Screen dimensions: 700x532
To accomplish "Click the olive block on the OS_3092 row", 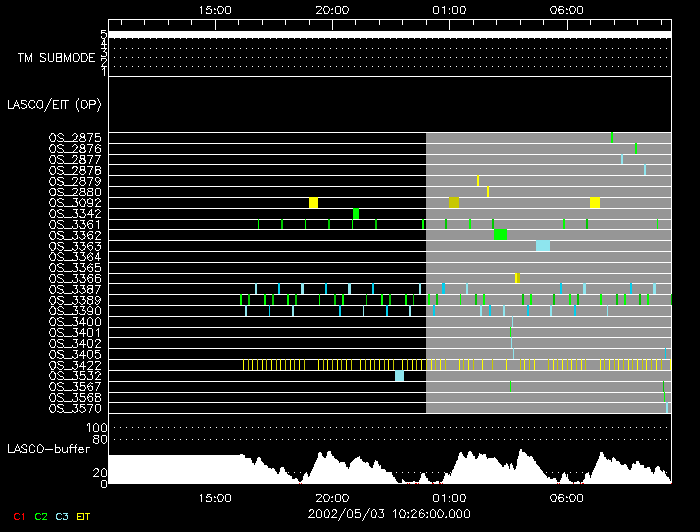I will [454, 203].
